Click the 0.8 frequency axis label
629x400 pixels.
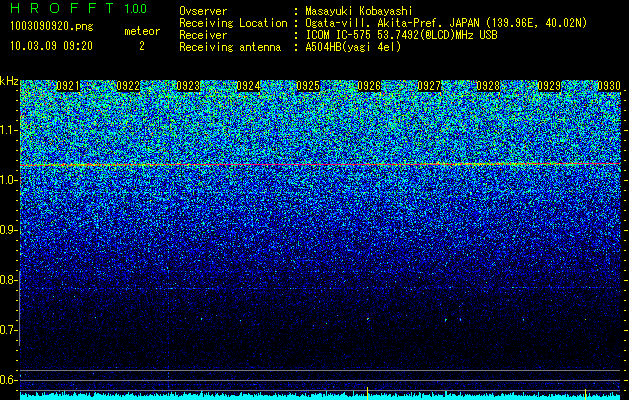point(8,280)
